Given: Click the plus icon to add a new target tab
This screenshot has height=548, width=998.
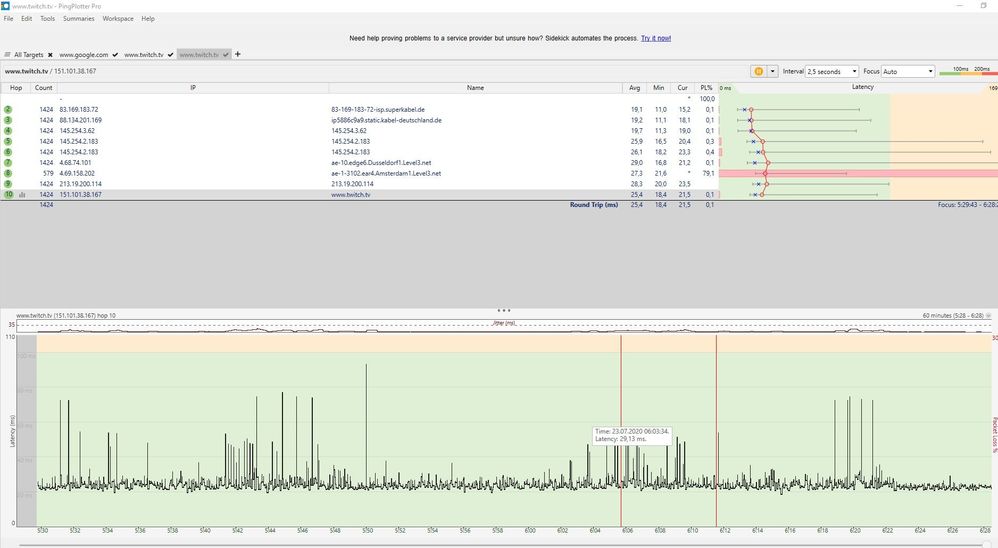Looking at the screenshot, I should point(238,54).
